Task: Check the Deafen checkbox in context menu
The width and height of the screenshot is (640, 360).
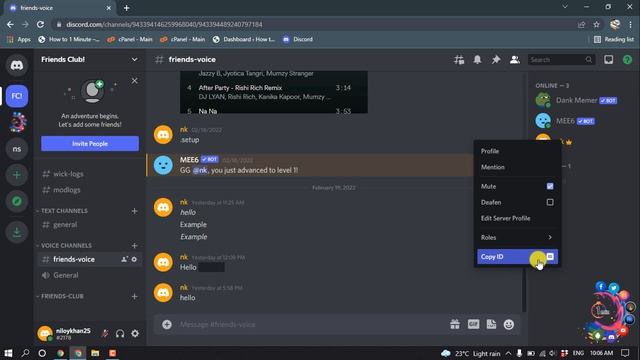Action: 550,202
